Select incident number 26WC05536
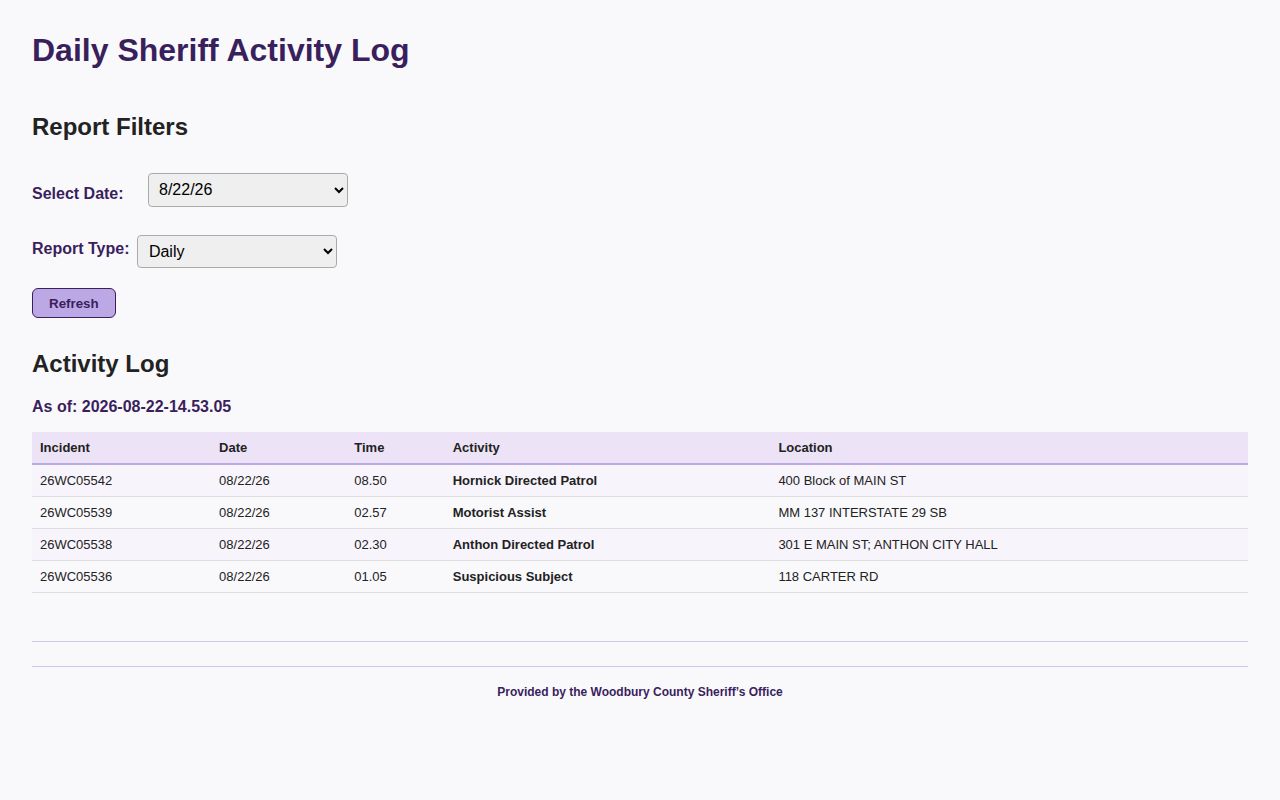This screenshot has height=800, width=1280. [x=76, y=577]
